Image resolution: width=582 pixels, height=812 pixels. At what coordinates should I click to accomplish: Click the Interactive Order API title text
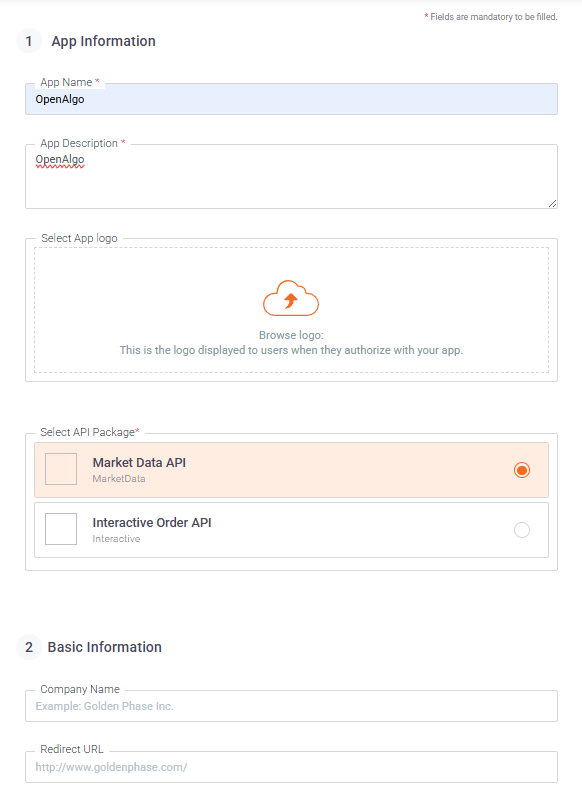[x=152, y=523]
